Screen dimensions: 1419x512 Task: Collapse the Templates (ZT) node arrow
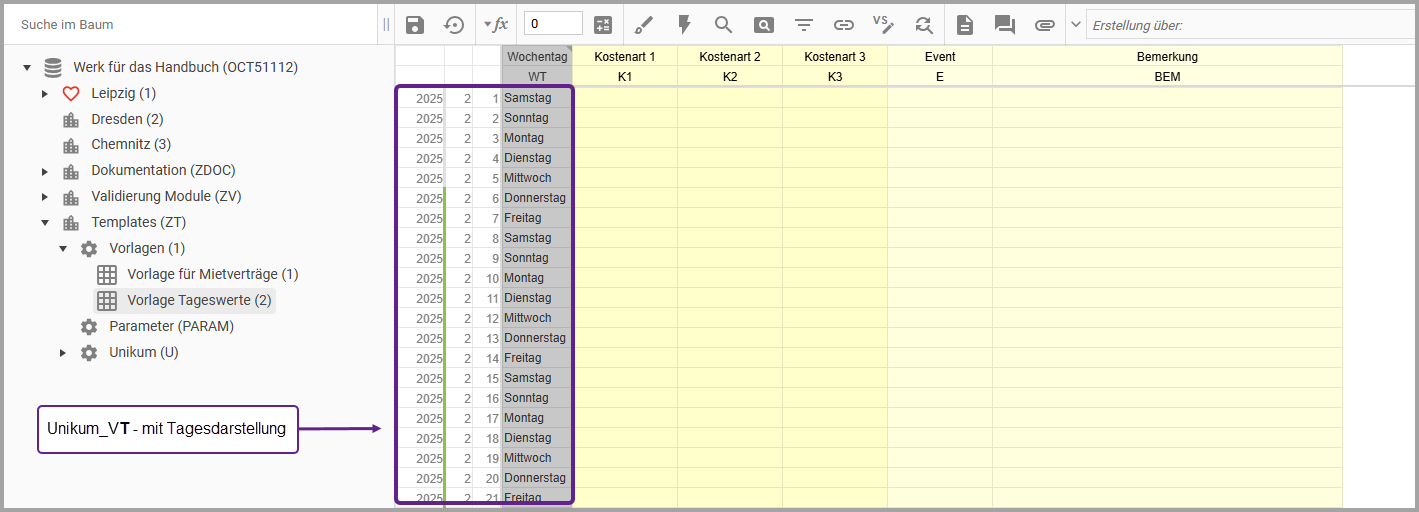click(45, 223)
